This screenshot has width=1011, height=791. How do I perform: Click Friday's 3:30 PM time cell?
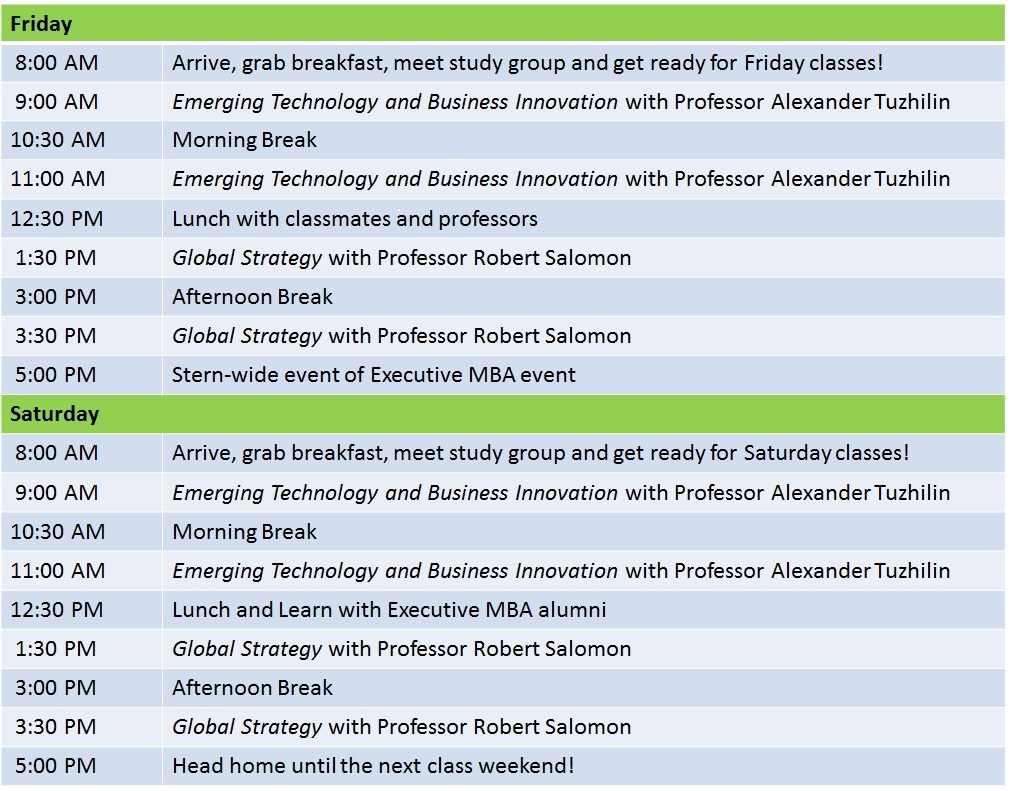57,336
